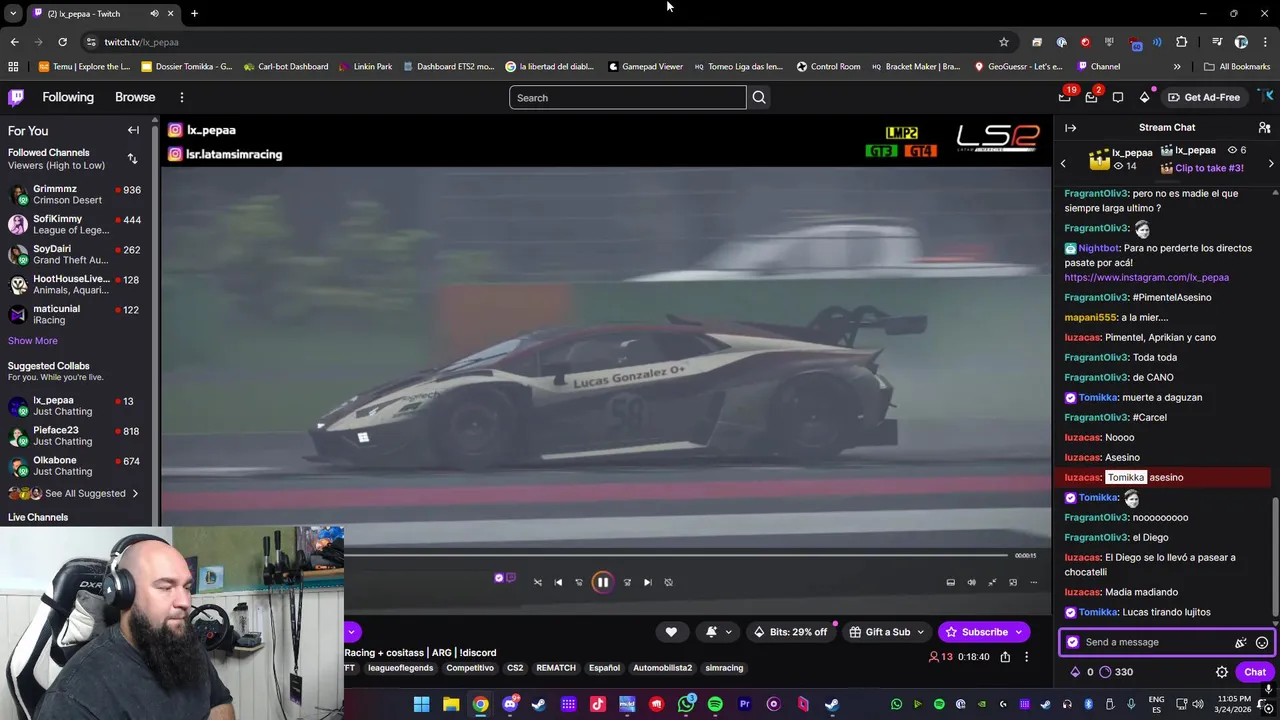Image resolution: width=1280 pixels, height=720 pixels.
Task: Collapse the Stream Chat panel
Action: (1070, 128)
